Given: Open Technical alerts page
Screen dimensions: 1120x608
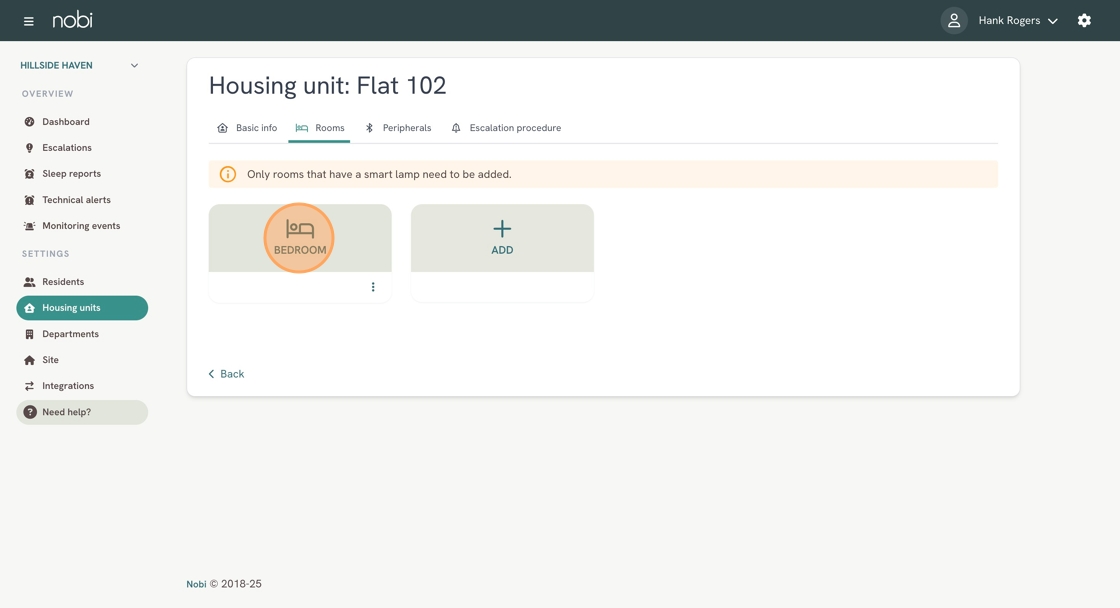Looking at the screenshot, I should (x=76, y=200).
